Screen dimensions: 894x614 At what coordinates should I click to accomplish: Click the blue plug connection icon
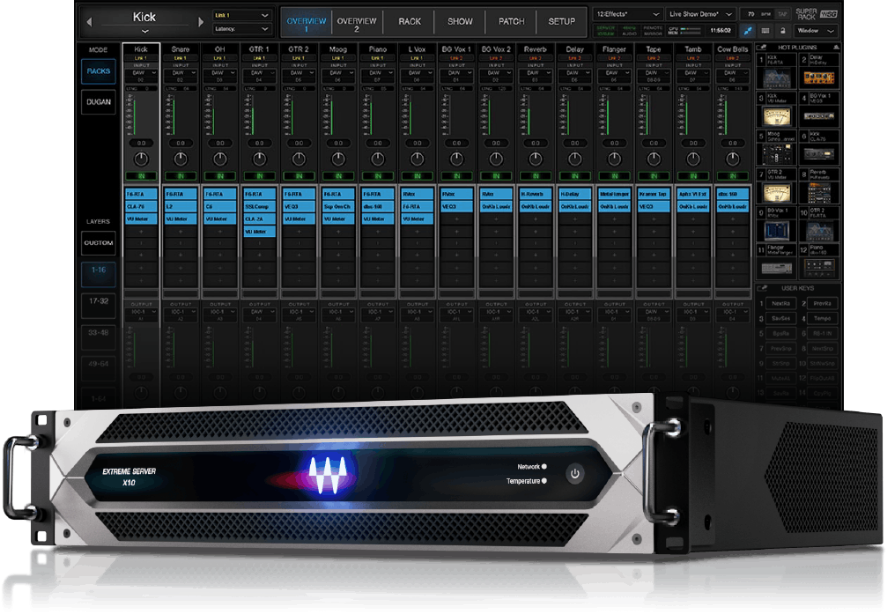[747, 31]
